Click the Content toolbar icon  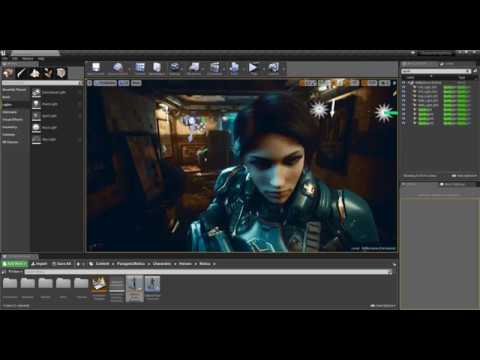pos(140,69)
